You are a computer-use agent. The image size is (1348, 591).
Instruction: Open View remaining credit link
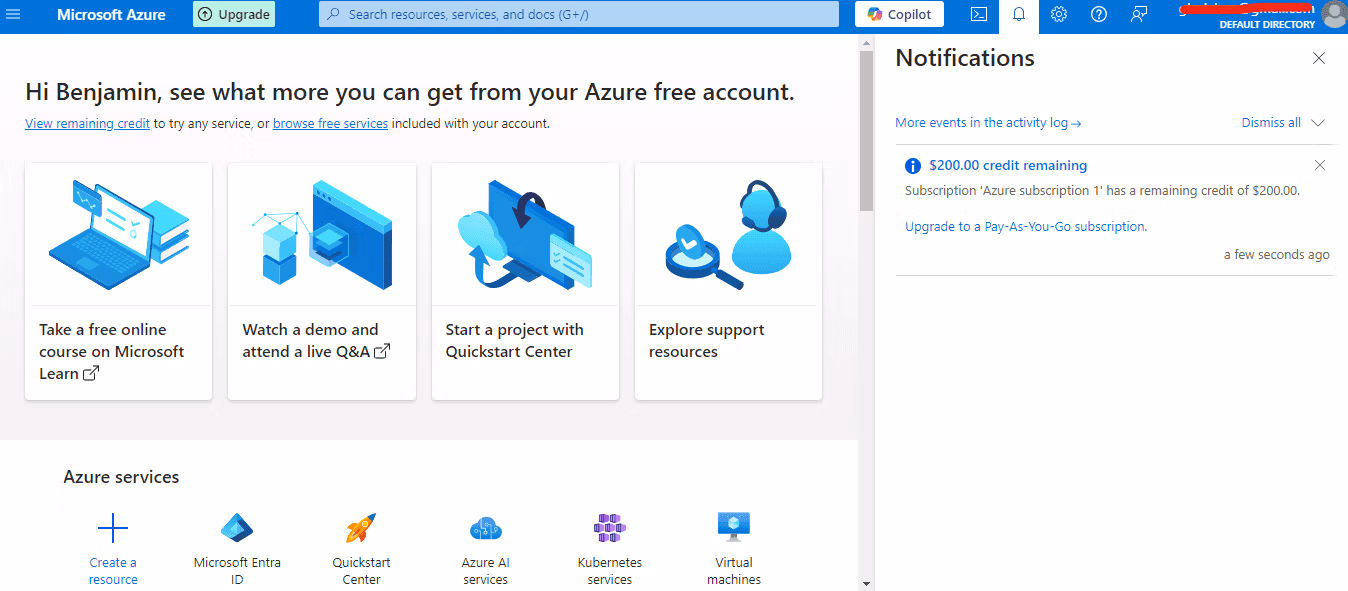point(87,123)
